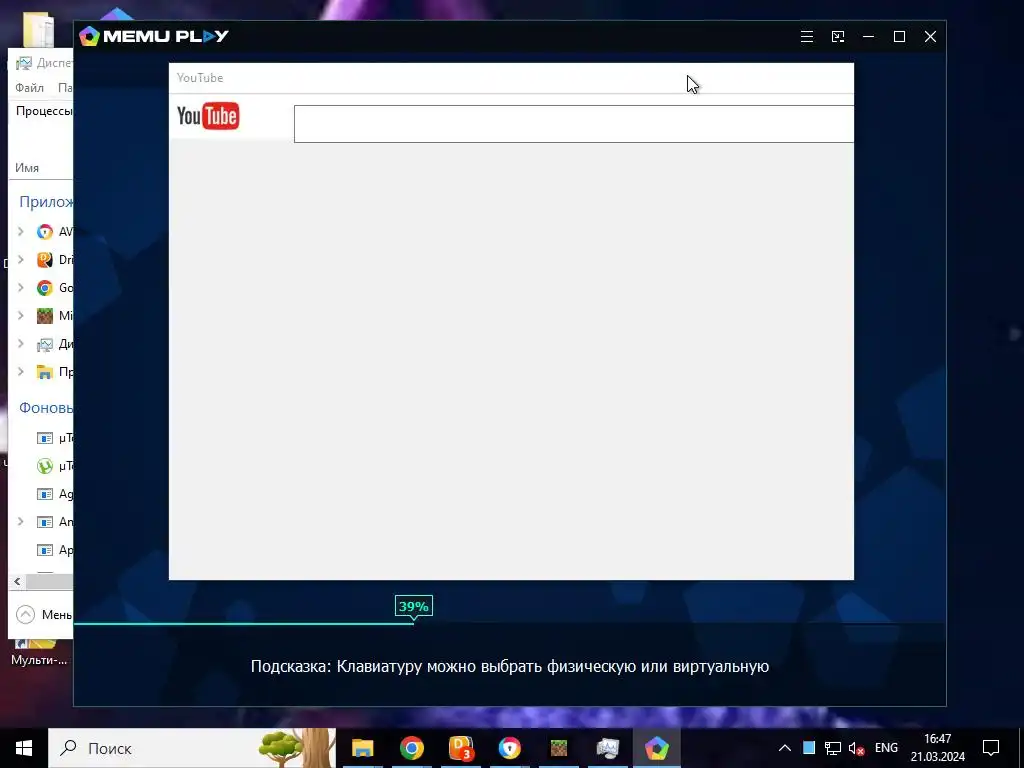This screenshot has height=768, width=1024.
Task: Select green µTorrent icon in background processes
Action: click(x=44, y=466)
